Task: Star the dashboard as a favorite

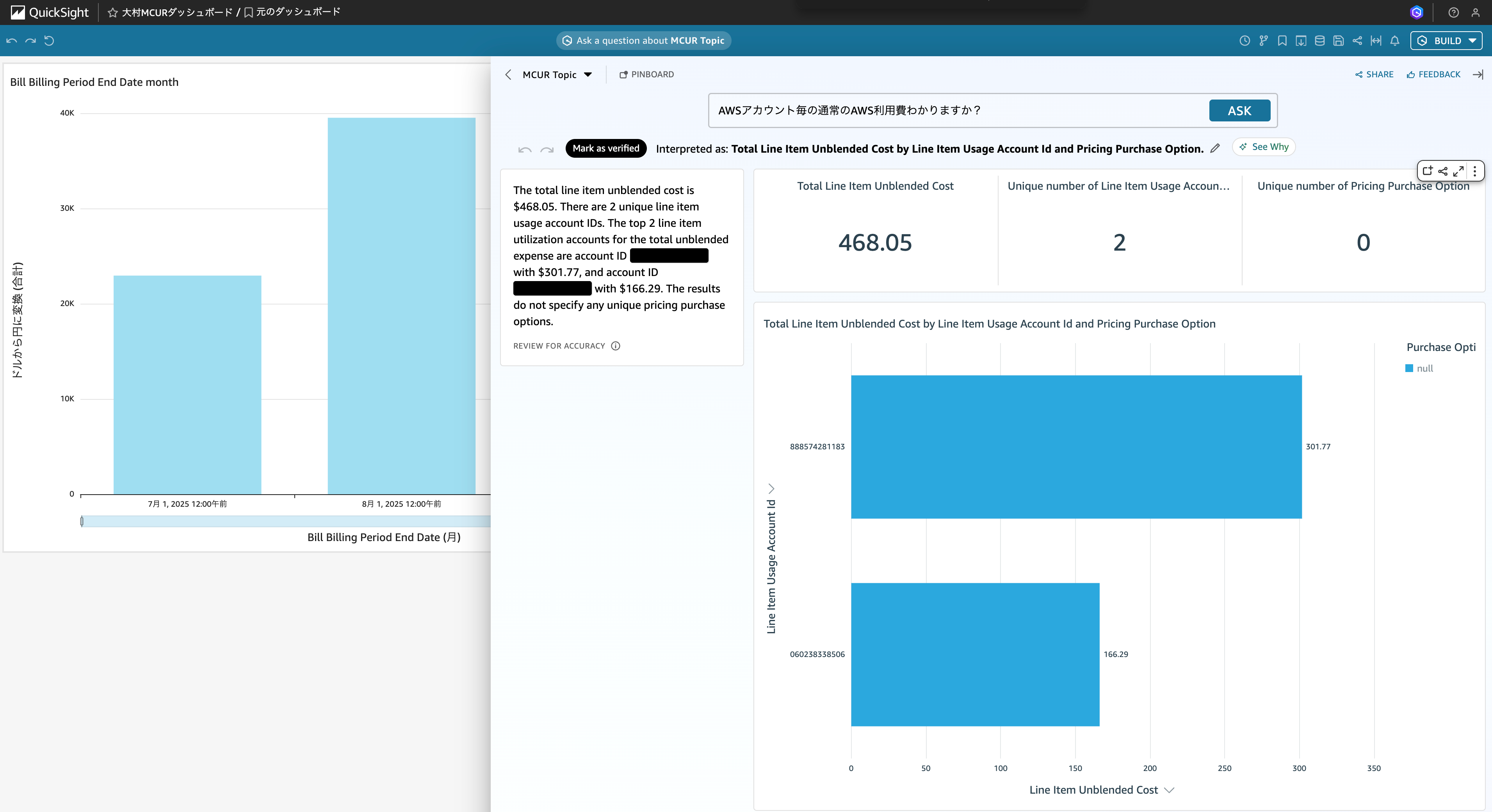Action: point(113,12)
